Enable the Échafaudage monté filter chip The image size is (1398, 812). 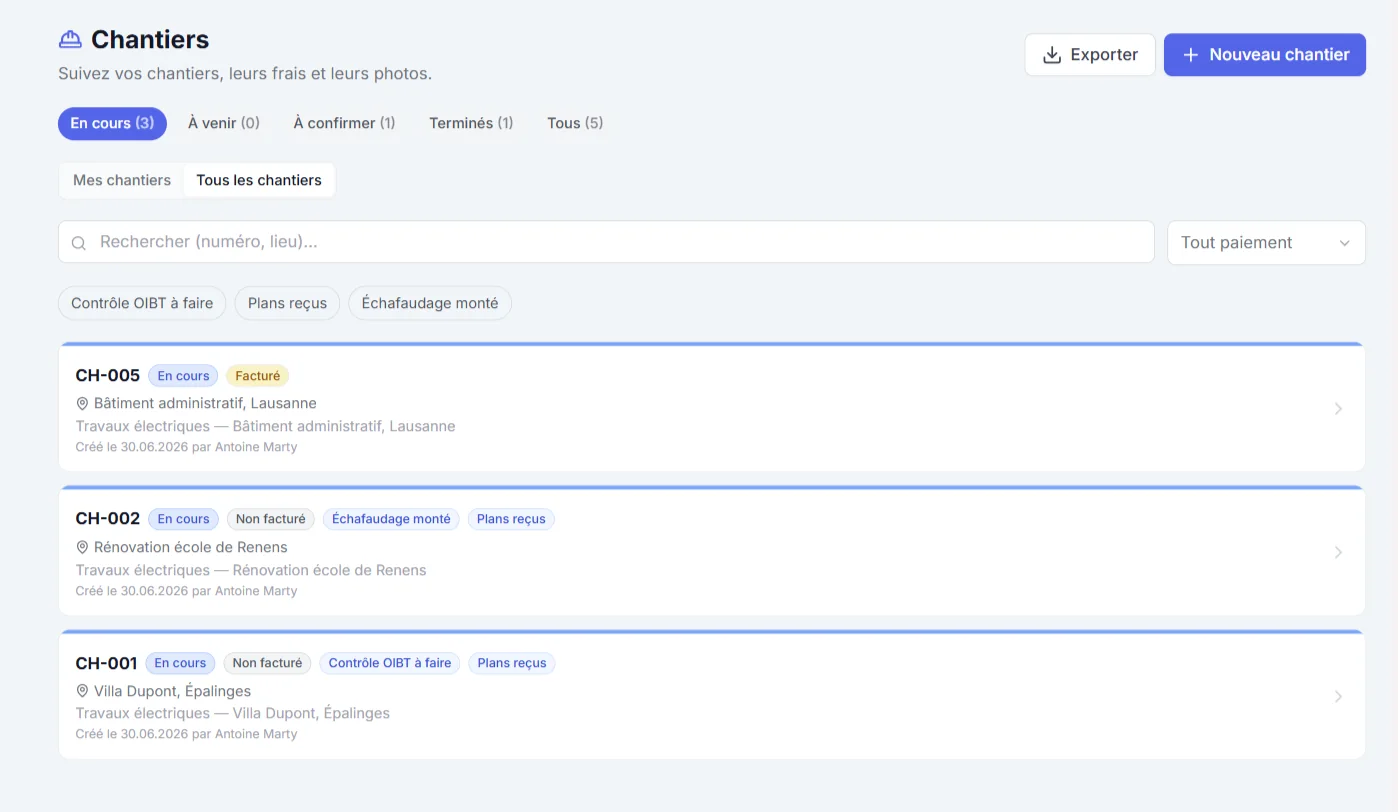pos(430,303)
